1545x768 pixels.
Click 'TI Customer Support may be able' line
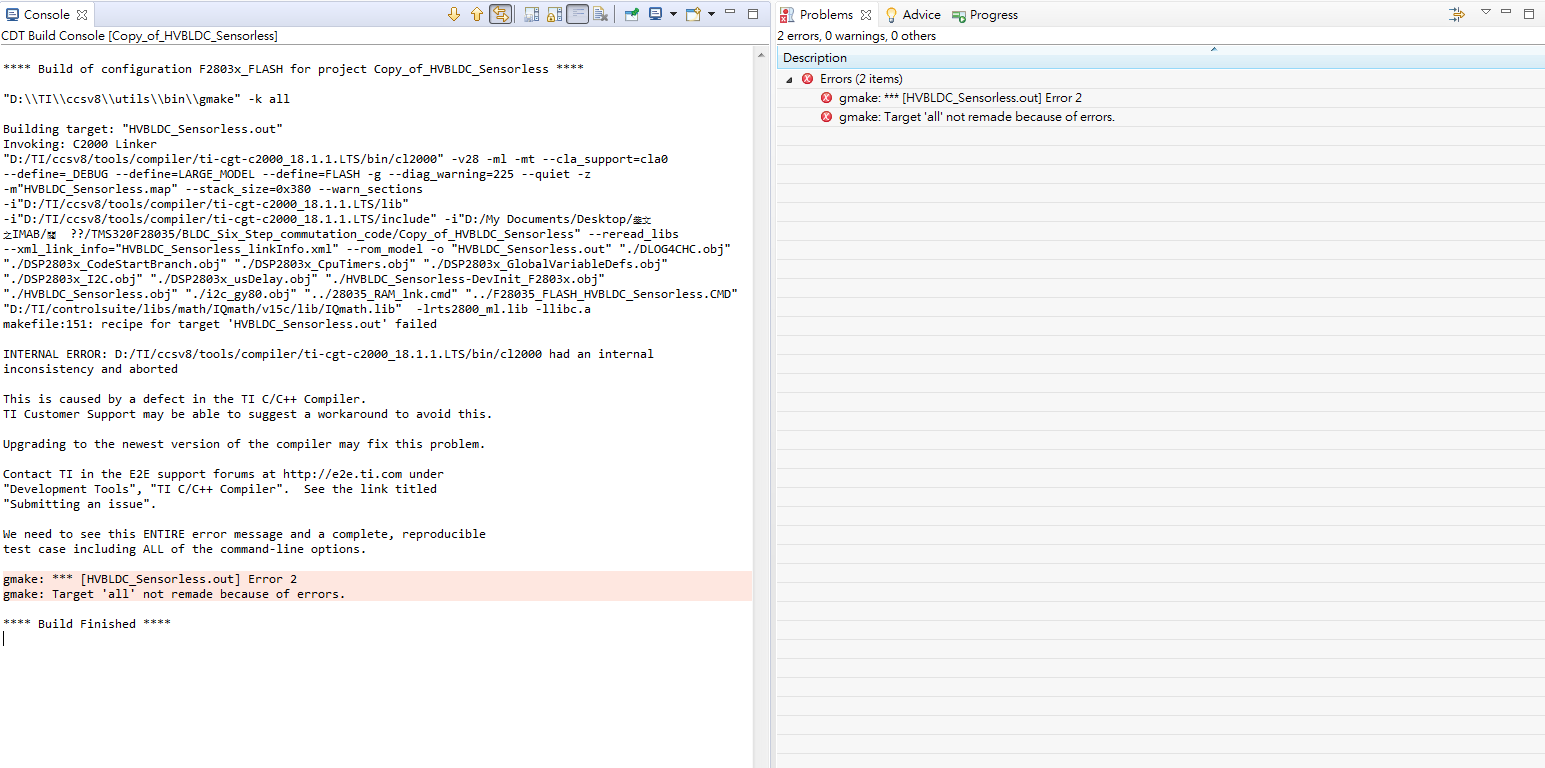(248, 414)
